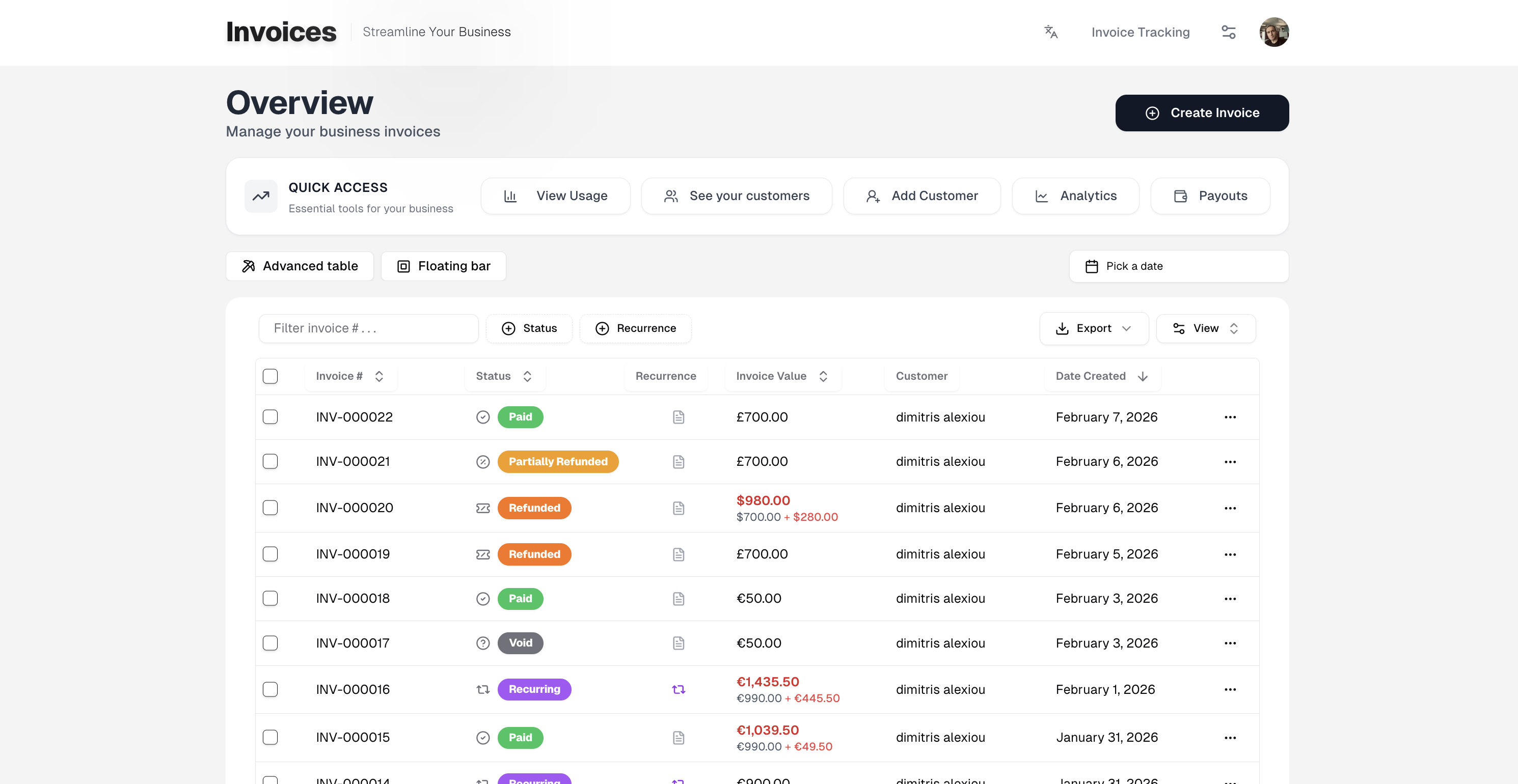Click inside the Filter invoice number field
Image resolution: width=1518 pixels, height=784 pixels.
[x=368, y=328]
